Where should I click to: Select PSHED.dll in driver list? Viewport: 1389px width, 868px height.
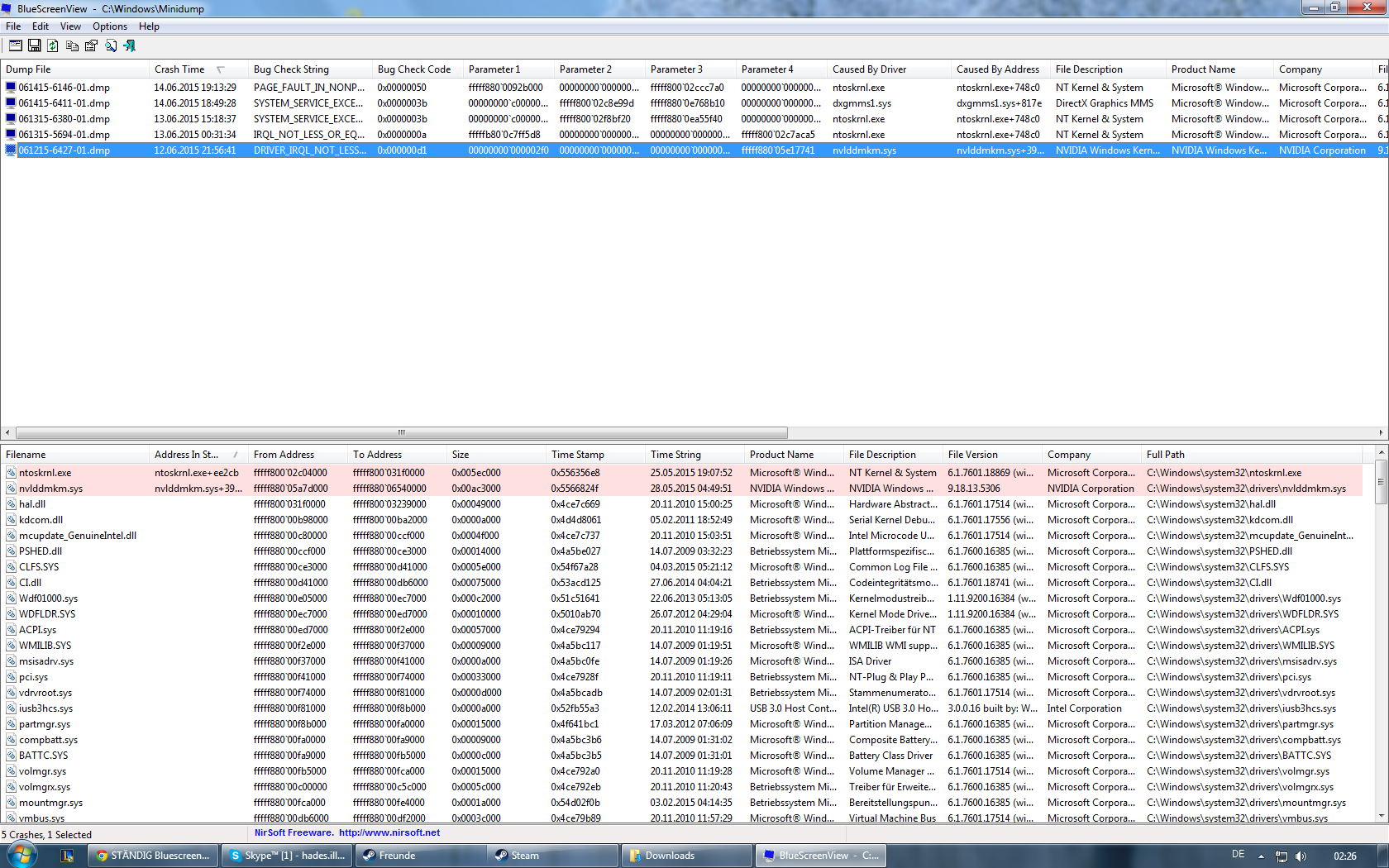(x=41, y=551)
